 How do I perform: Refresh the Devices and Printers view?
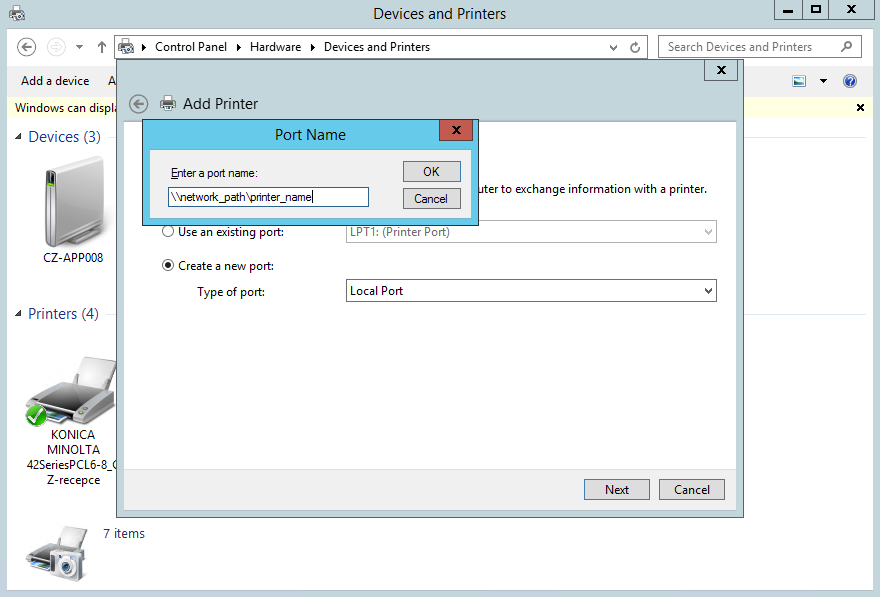tap(633, 47)
